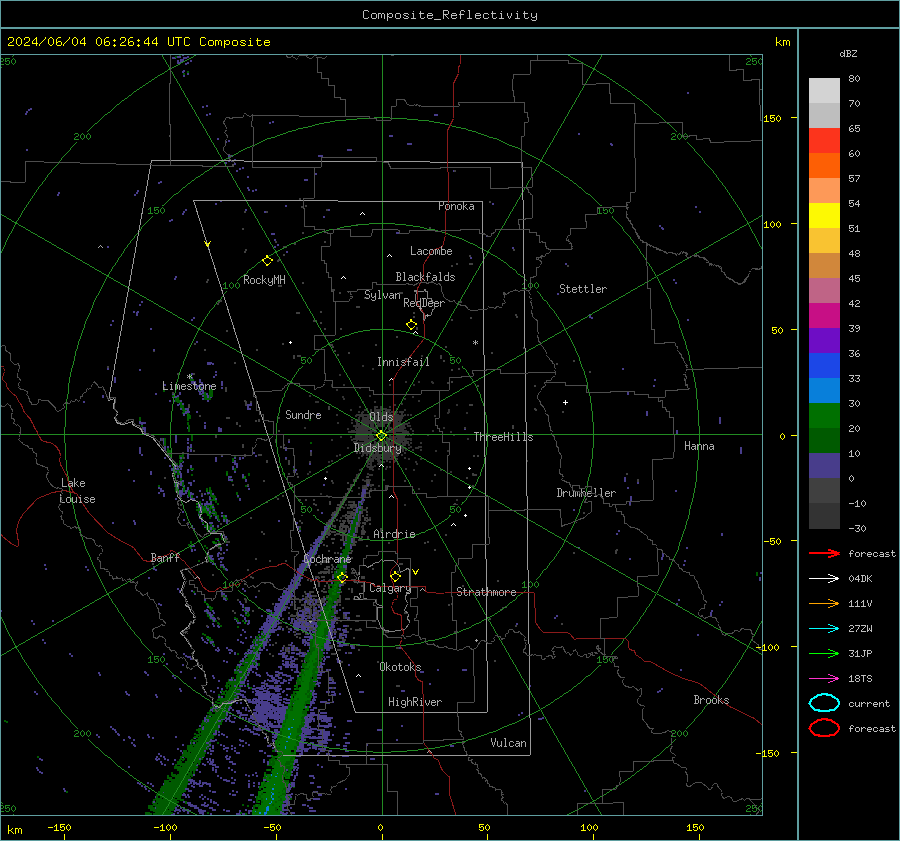The width and height of the screenshot is (900, 841).
Task: Click the Banff town label
Action: [165, 557]
